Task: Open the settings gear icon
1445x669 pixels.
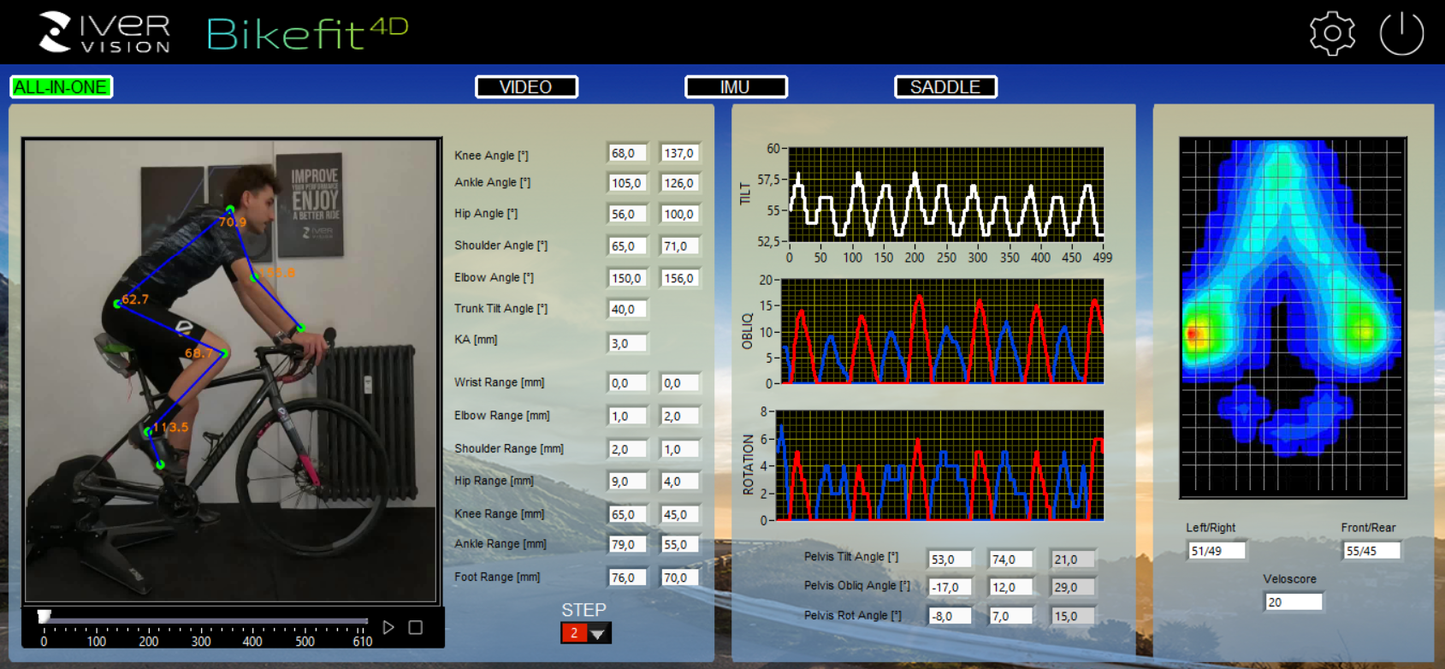Action: 1331,31
